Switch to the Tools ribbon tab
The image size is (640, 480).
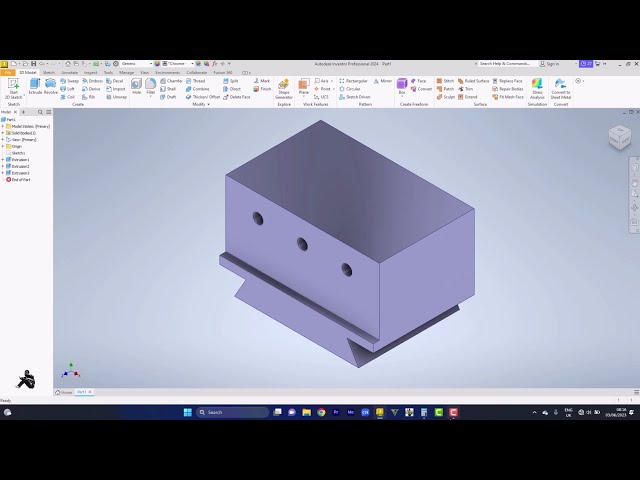tap(108, 73)
